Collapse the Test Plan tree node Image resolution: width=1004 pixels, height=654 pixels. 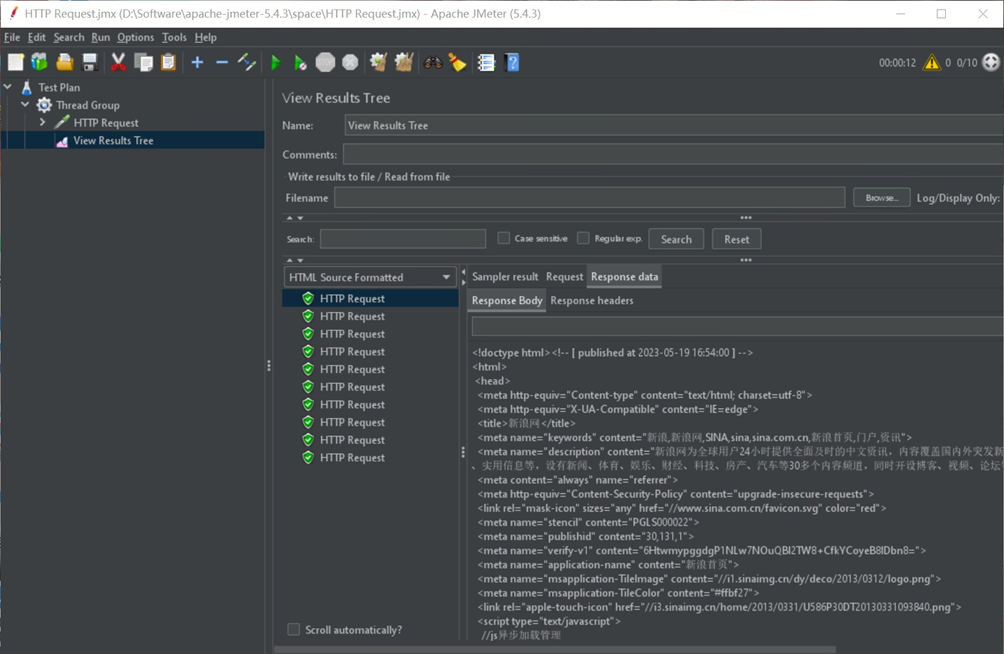coord(8,86)
